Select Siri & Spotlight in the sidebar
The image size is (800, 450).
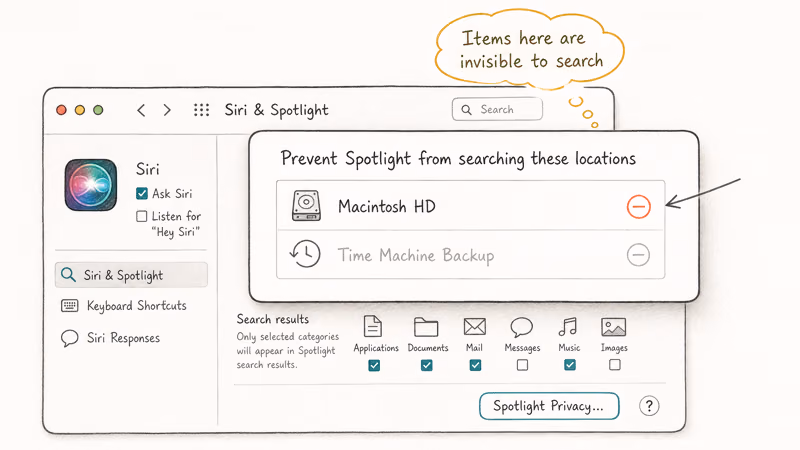[131, 275]
